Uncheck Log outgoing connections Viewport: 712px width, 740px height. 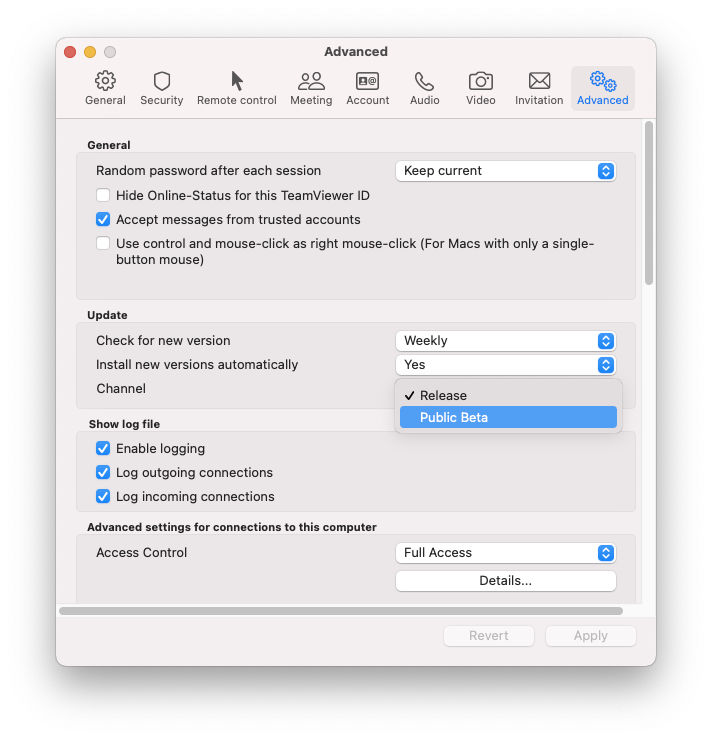[x=103, y=472]
